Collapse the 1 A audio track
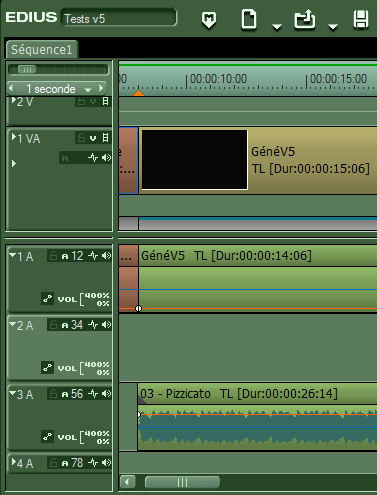This screenshot has height=495, width=377. click(13, 255)
